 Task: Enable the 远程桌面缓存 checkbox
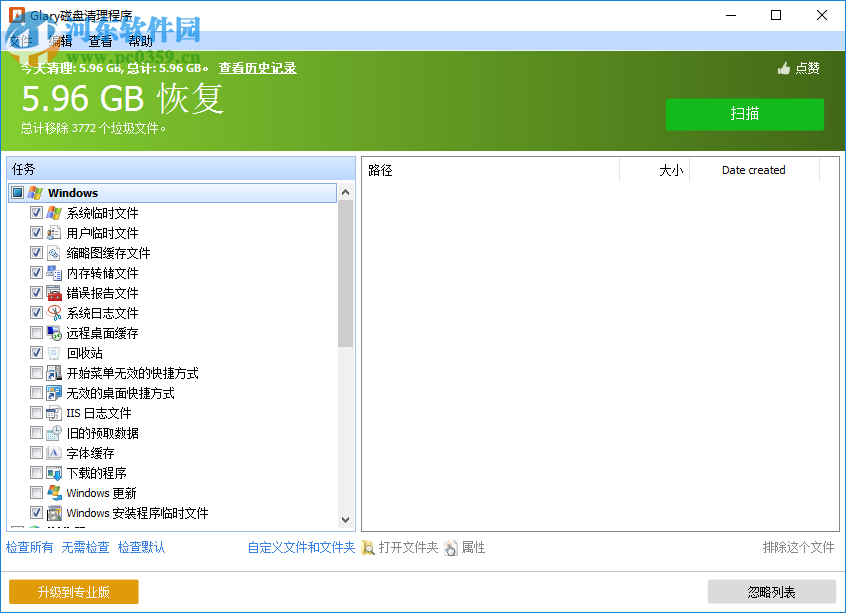click(x=36, y=332)
